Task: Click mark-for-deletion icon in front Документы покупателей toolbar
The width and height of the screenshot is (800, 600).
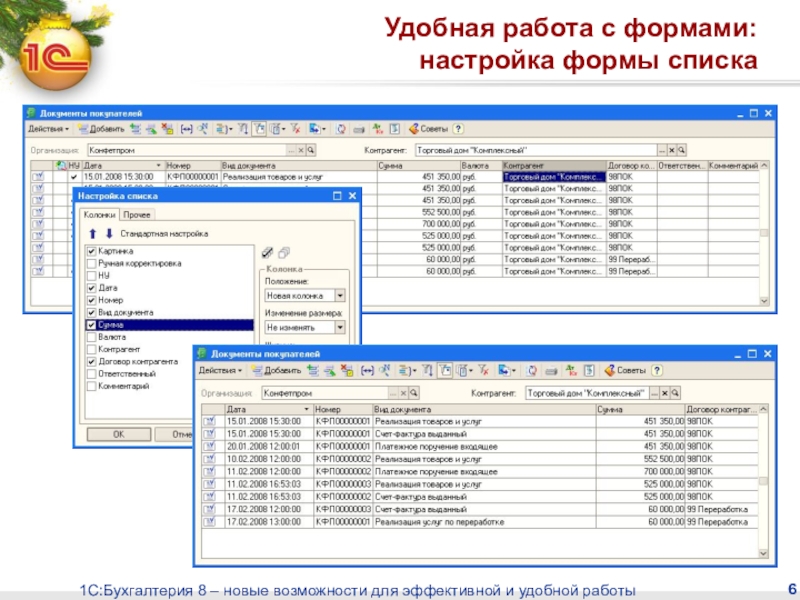Action: [347, 371]
